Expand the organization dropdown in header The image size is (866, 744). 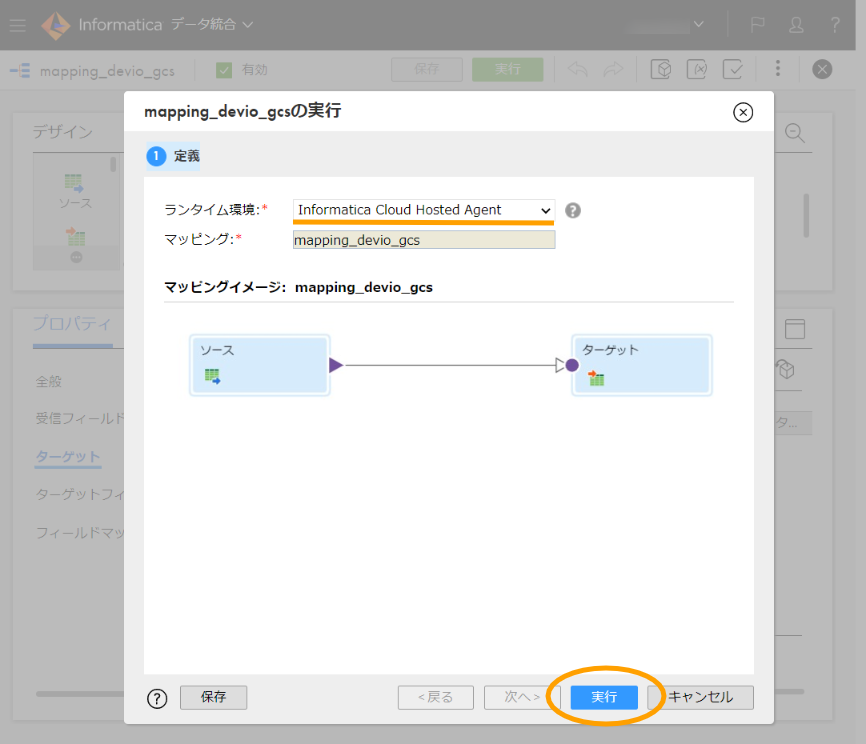[698, 25]
